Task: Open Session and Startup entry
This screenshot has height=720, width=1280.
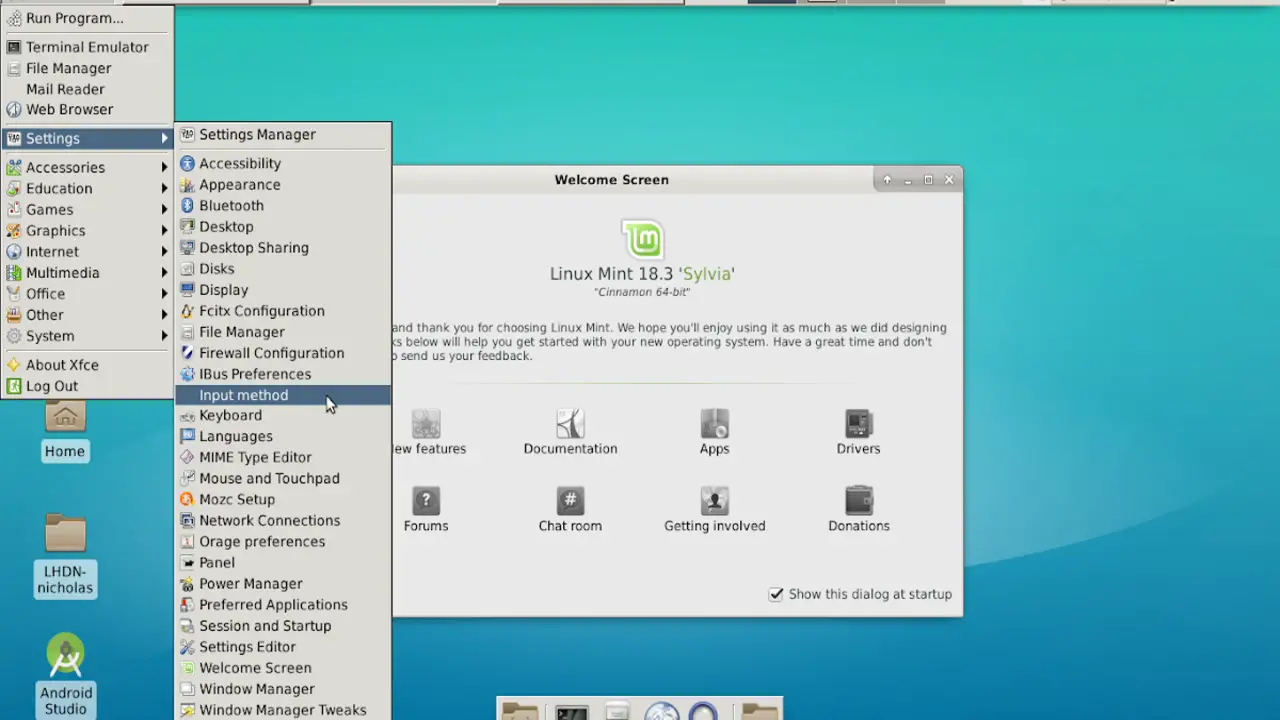Action: [x=283, y=625]
